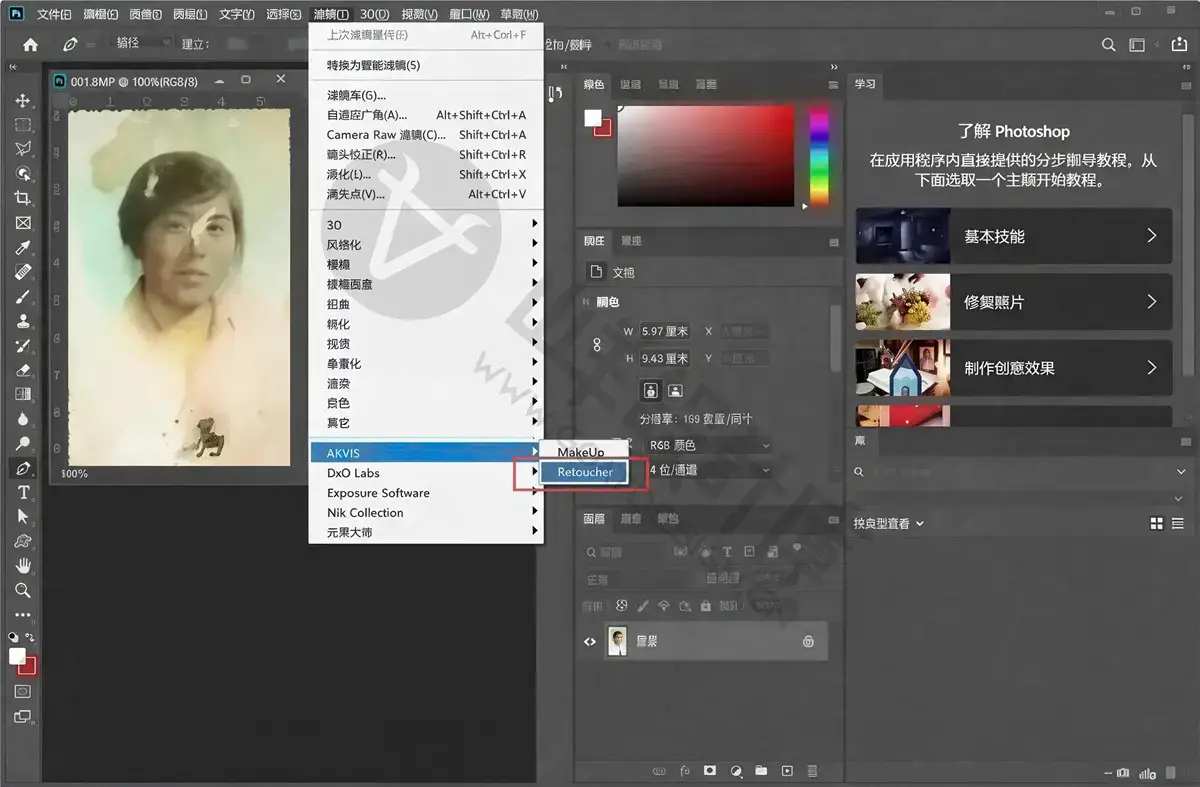Expand the Exposure Software submenu
Screen dimensions: 1200x787
click(x=425, y=493)
